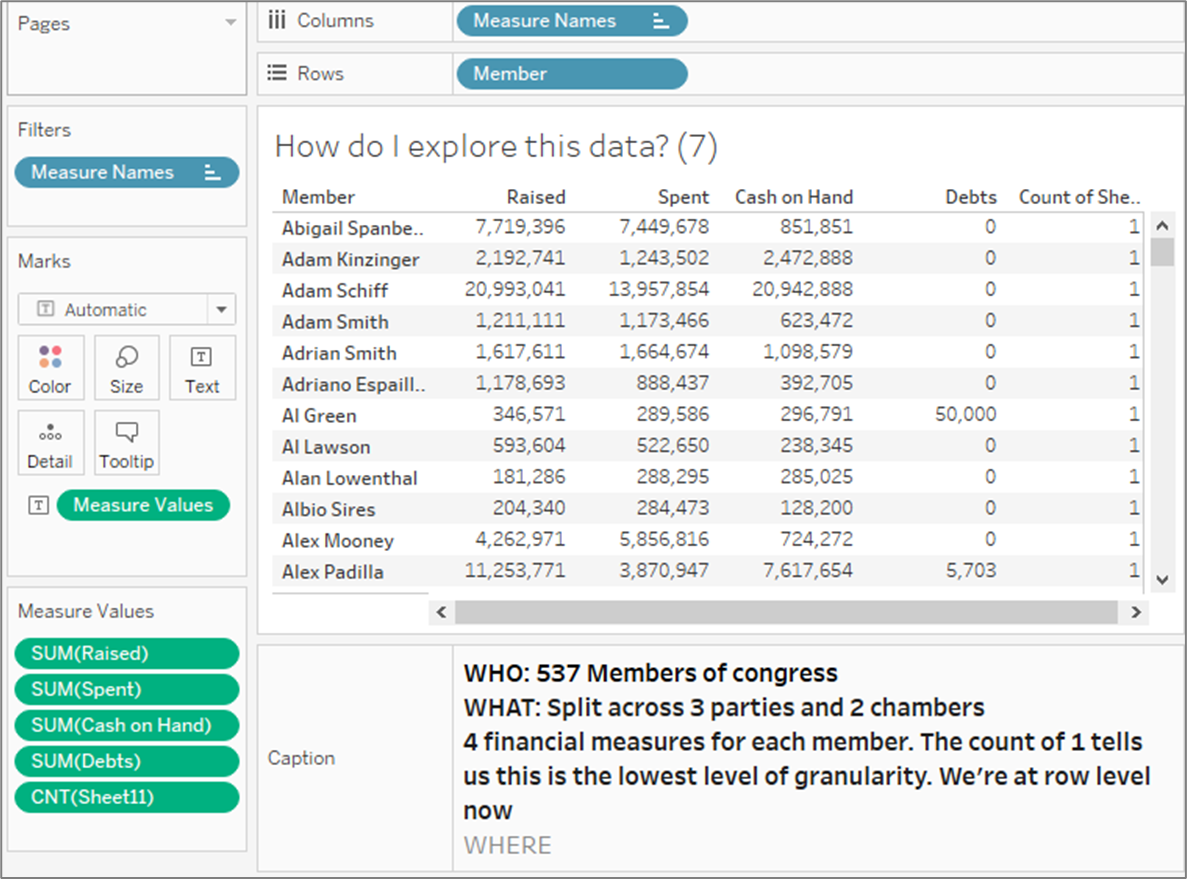Image resolution: width=1187 pixels, height=879 pixels.
Task: Click the Cash on Hand column header
Action: coord(793,197)
